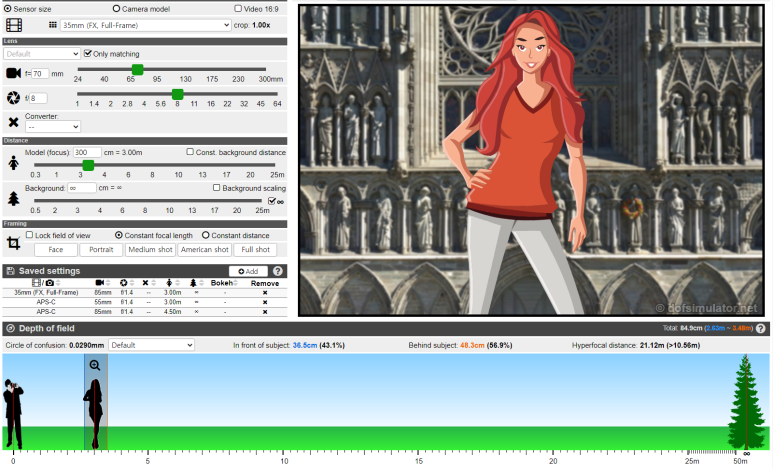Open the Converter dropdown
Viewport: 773px width, 469px height.
53,127
